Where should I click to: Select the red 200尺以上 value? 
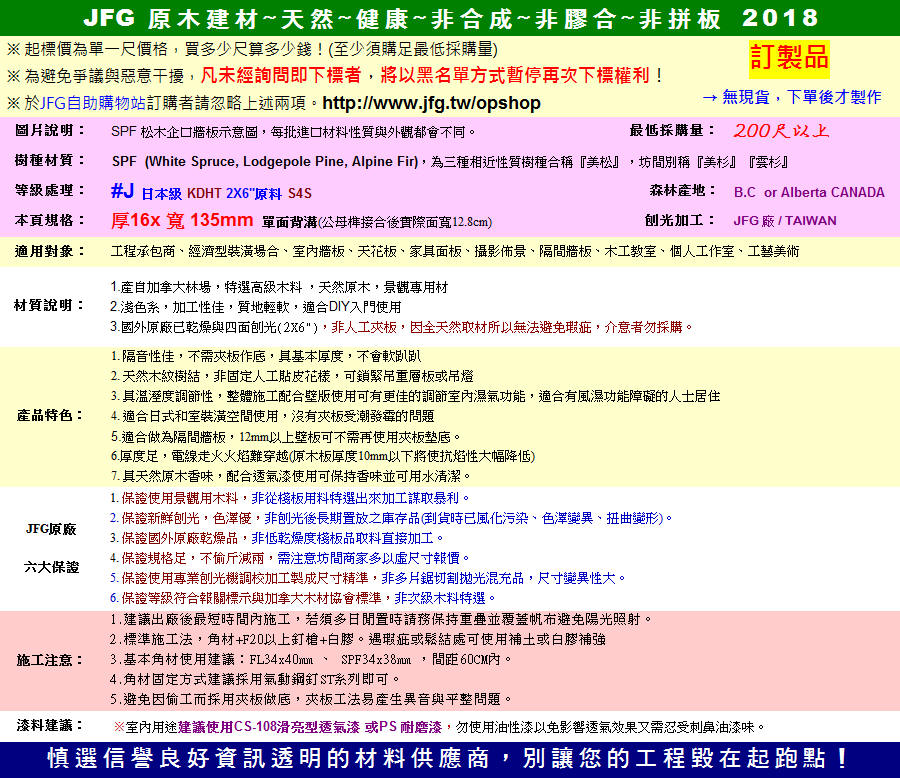(781, 131)
